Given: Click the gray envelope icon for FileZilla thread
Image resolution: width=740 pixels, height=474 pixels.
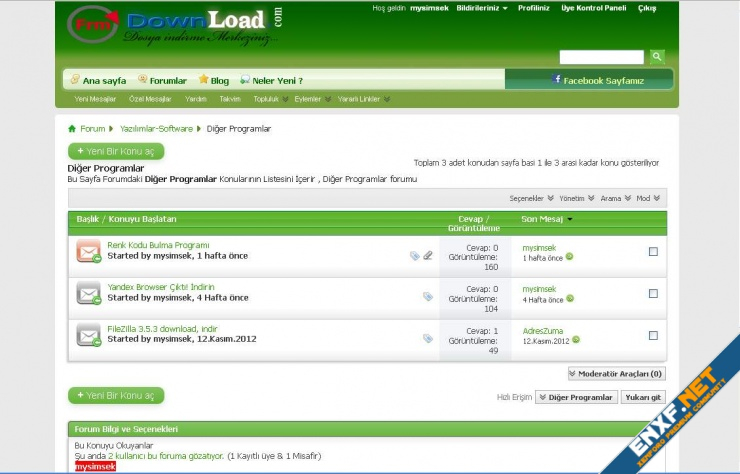Looking at the screenshot, I should point(89,335).
